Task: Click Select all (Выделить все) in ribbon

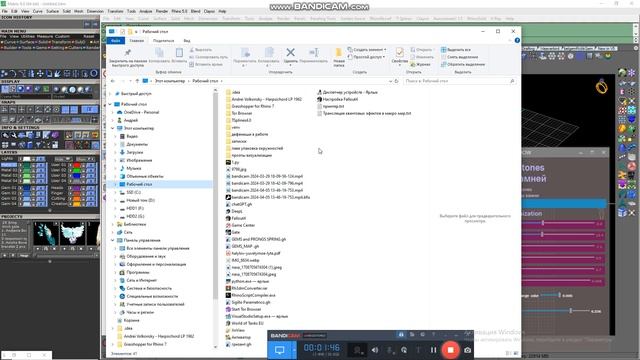Action: pos(456,50)
